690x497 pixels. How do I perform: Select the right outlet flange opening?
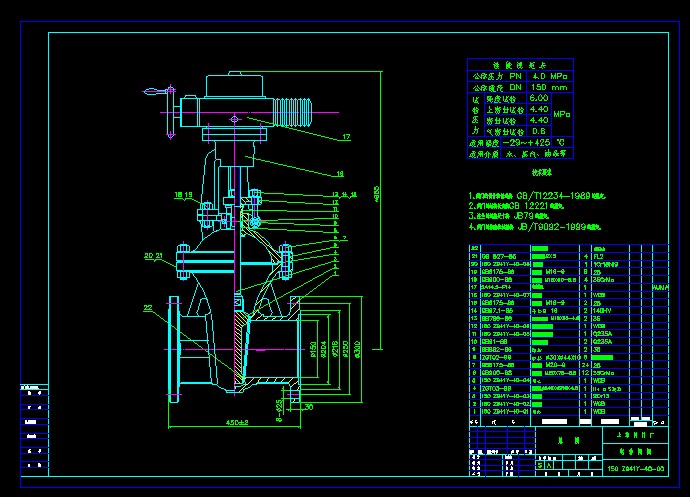click(300, 346)
